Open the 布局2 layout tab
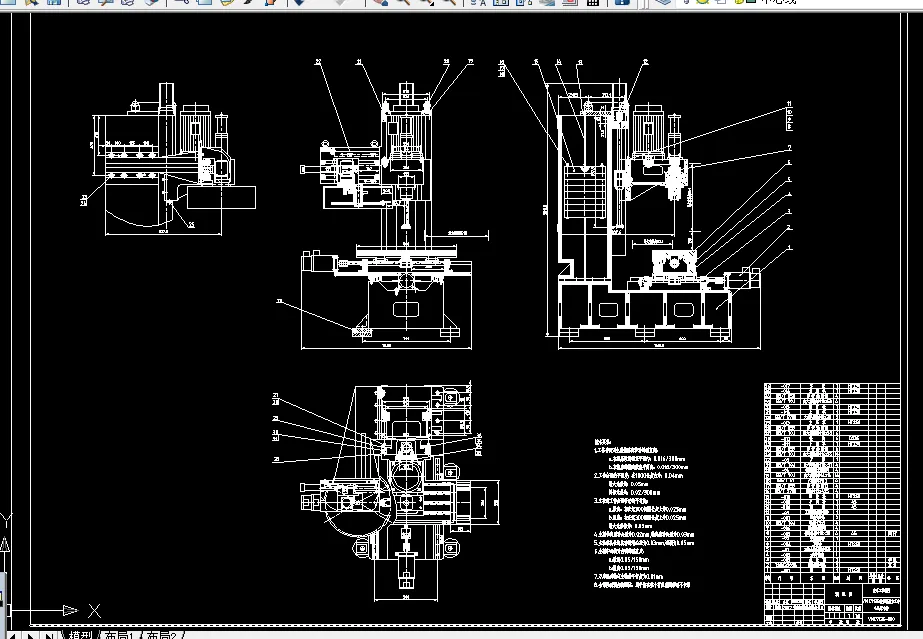This screenshot has height=639, width=923. 161,635
